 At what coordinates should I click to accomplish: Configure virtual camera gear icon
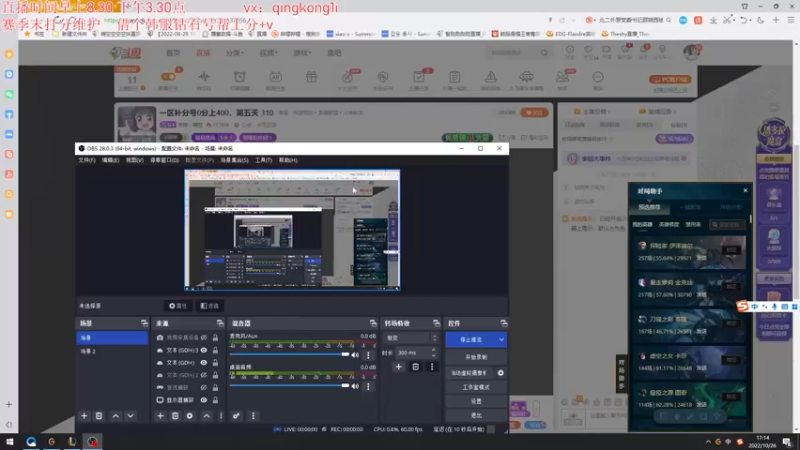[501, 373]
